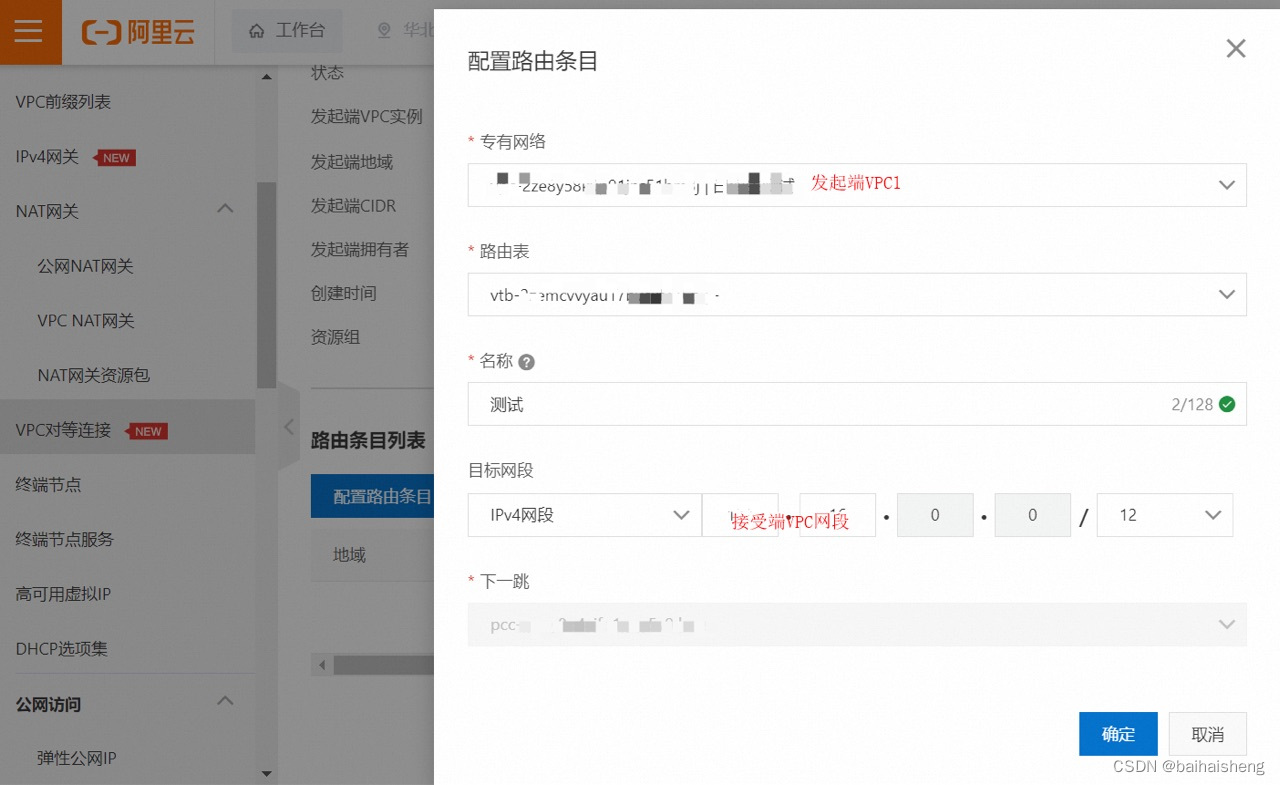Click the 取消 cancel button
This screenshot has height=785, width=1280.
point(1207,733)
